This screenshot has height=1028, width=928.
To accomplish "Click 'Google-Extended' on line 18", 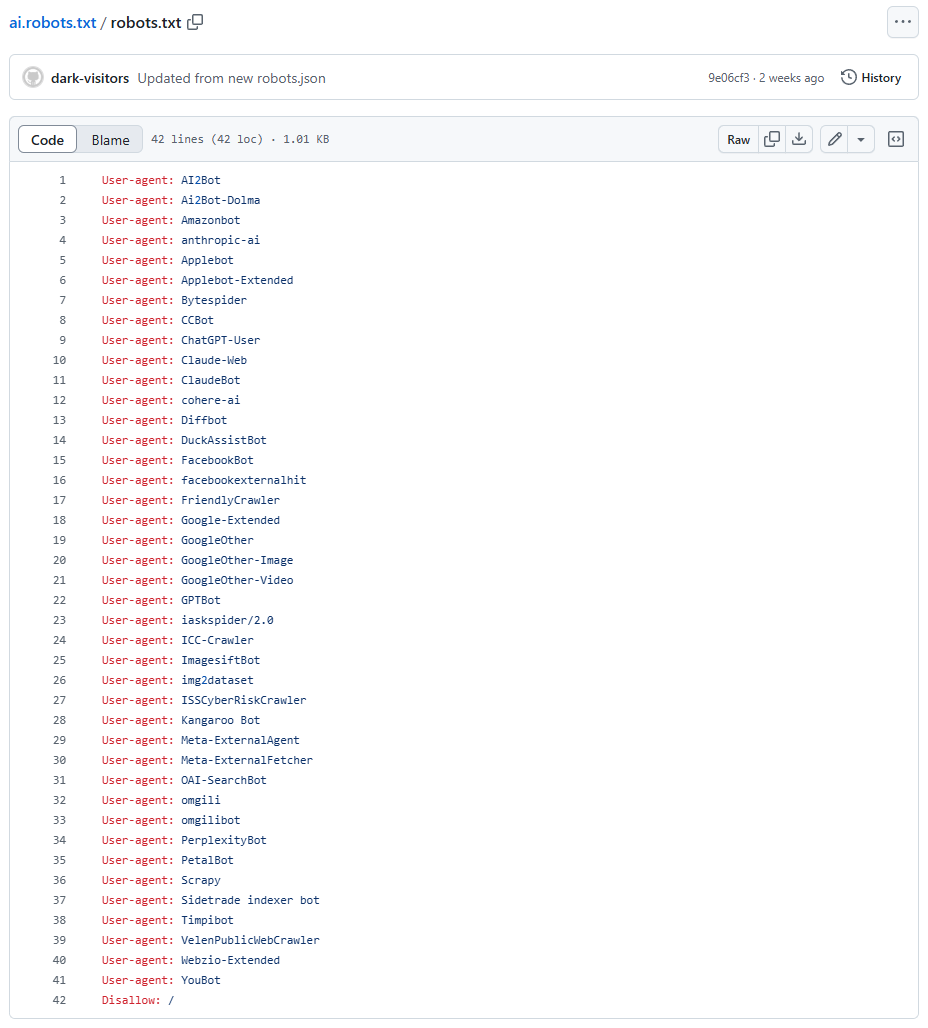I will (230, 520).
